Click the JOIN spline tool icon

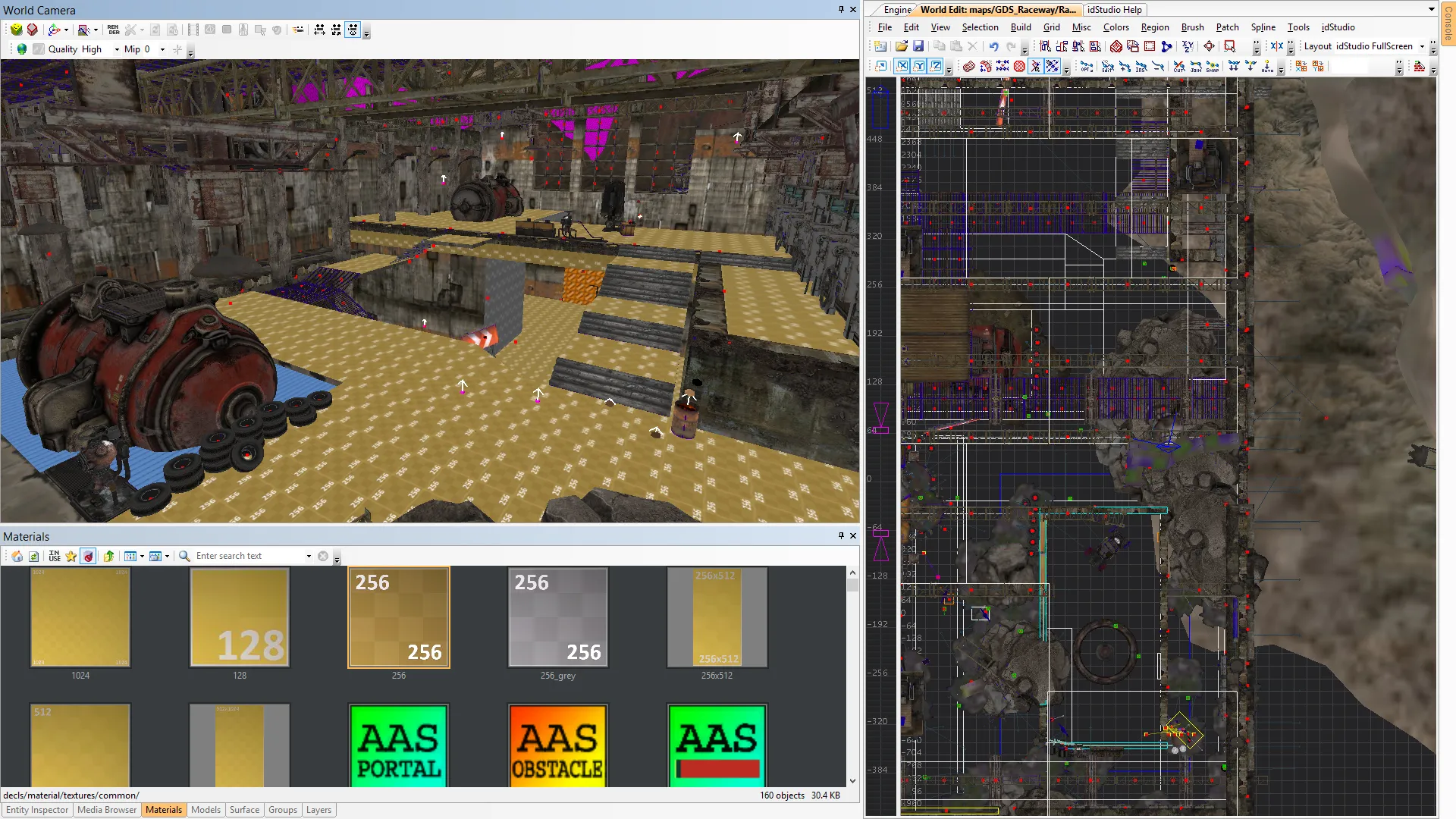1196,67
